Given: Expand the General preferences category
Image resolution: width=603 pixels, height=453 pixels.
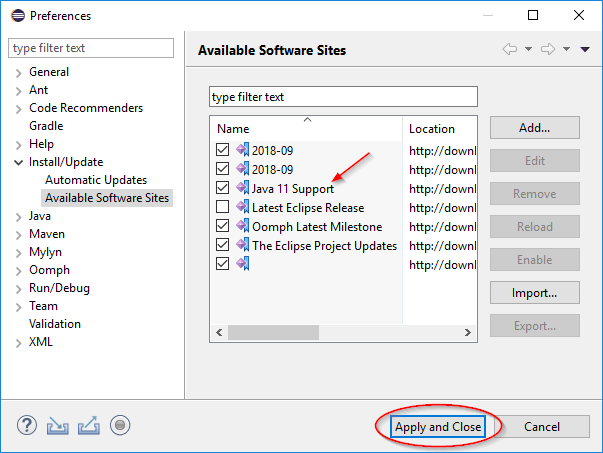Looking at the screenshot, I should (18, 72).
